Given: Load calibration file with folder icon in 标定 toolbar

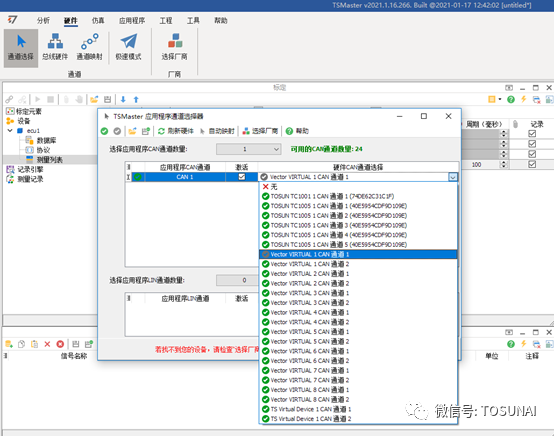Looking at the screenshot, I should (x=94, y=100).
